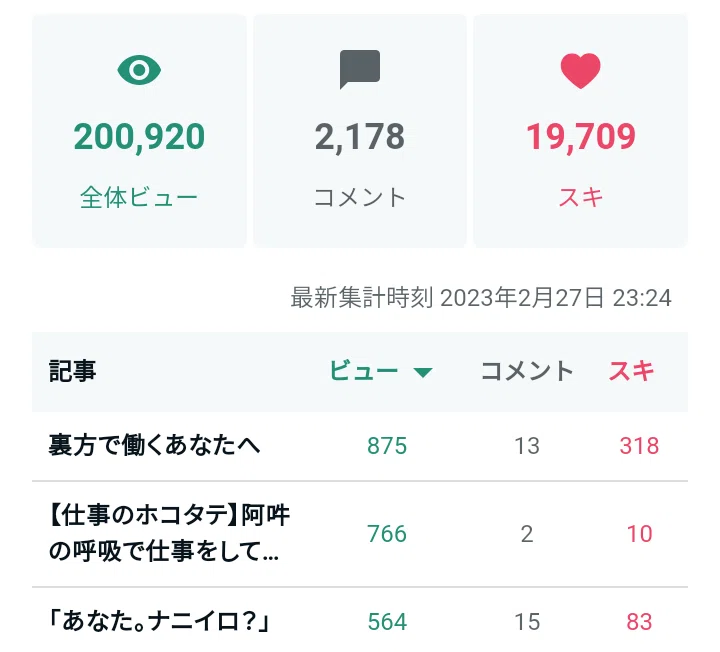
Task: Click the コメント label under the bubble
Action: point(360,197)
